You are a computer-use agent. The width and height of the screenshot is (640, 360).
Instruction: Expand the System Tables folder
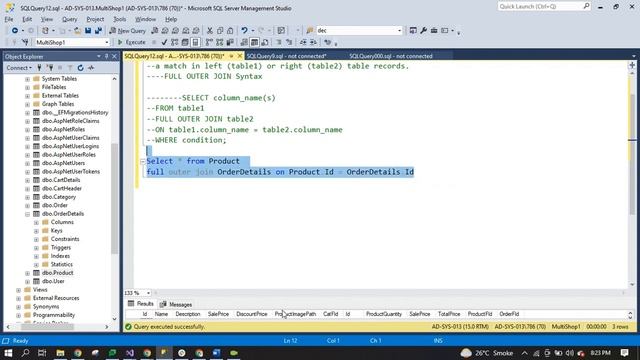click(27, 79)
